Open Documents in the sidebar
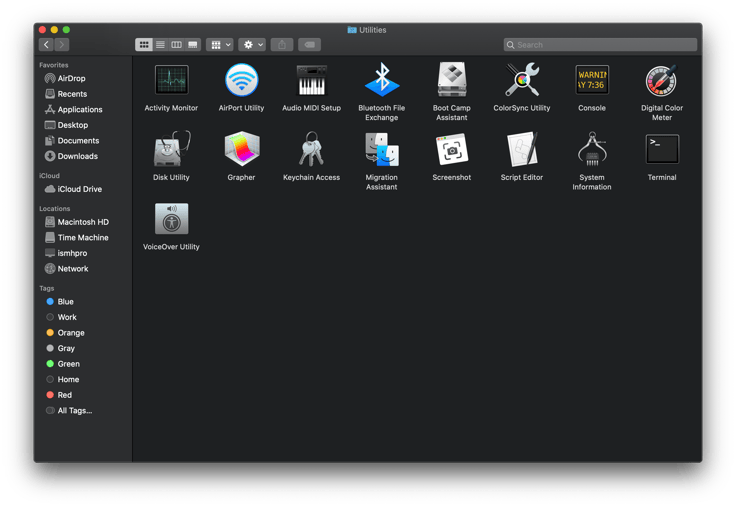 coord(72,140)
